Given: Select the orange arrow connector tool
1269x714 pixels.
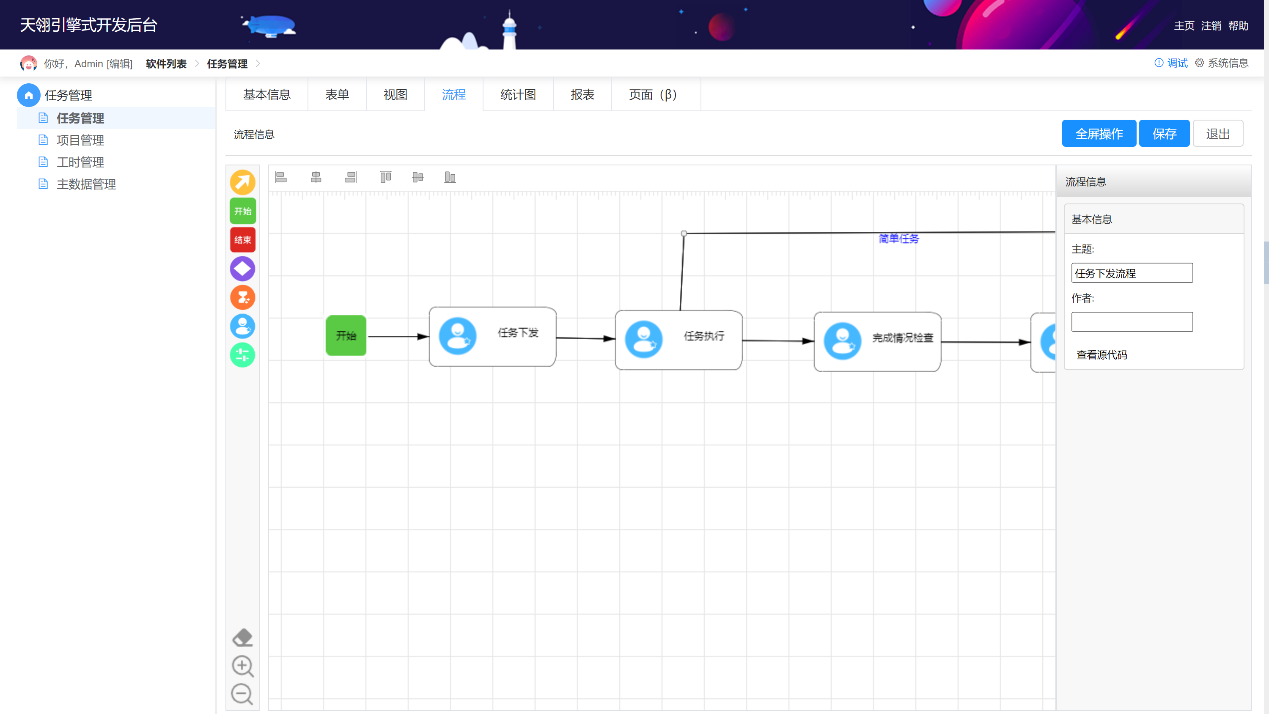Looking at the screenshot, I should point(243,182).
